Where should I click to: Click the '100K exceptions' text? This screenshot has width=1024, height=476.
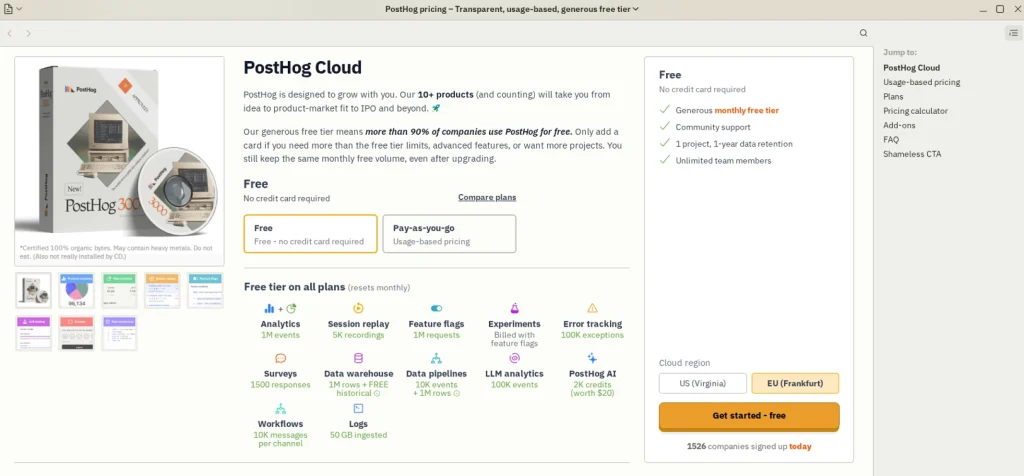point(592,335)
